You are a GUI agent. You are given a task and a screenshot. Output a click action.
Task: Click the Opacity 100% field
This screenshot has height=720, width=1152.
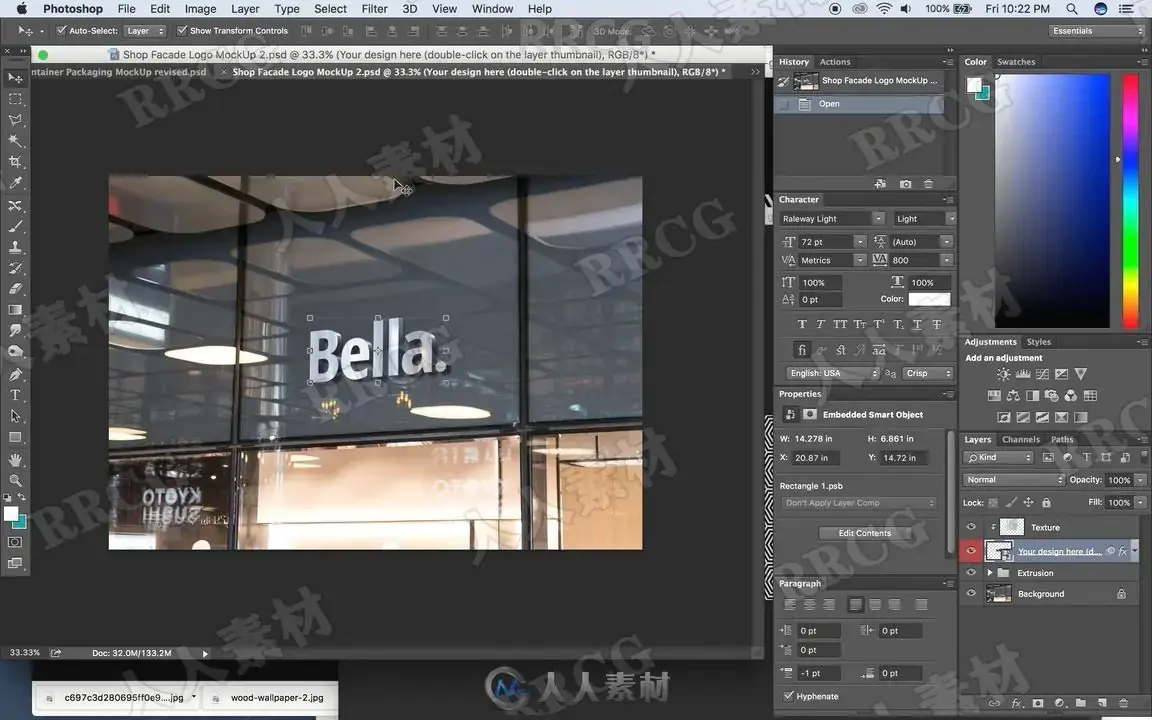[1119, 480]
